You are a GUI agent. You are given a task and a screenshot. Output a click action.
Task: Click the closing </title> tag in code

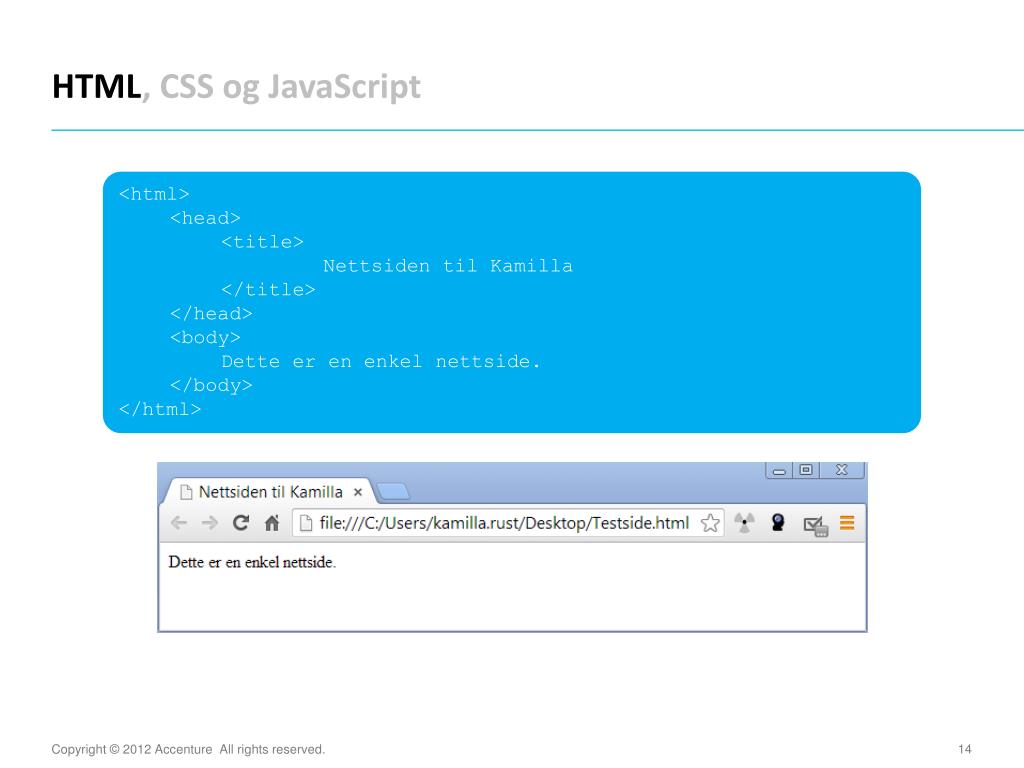(x=268, y=289)
